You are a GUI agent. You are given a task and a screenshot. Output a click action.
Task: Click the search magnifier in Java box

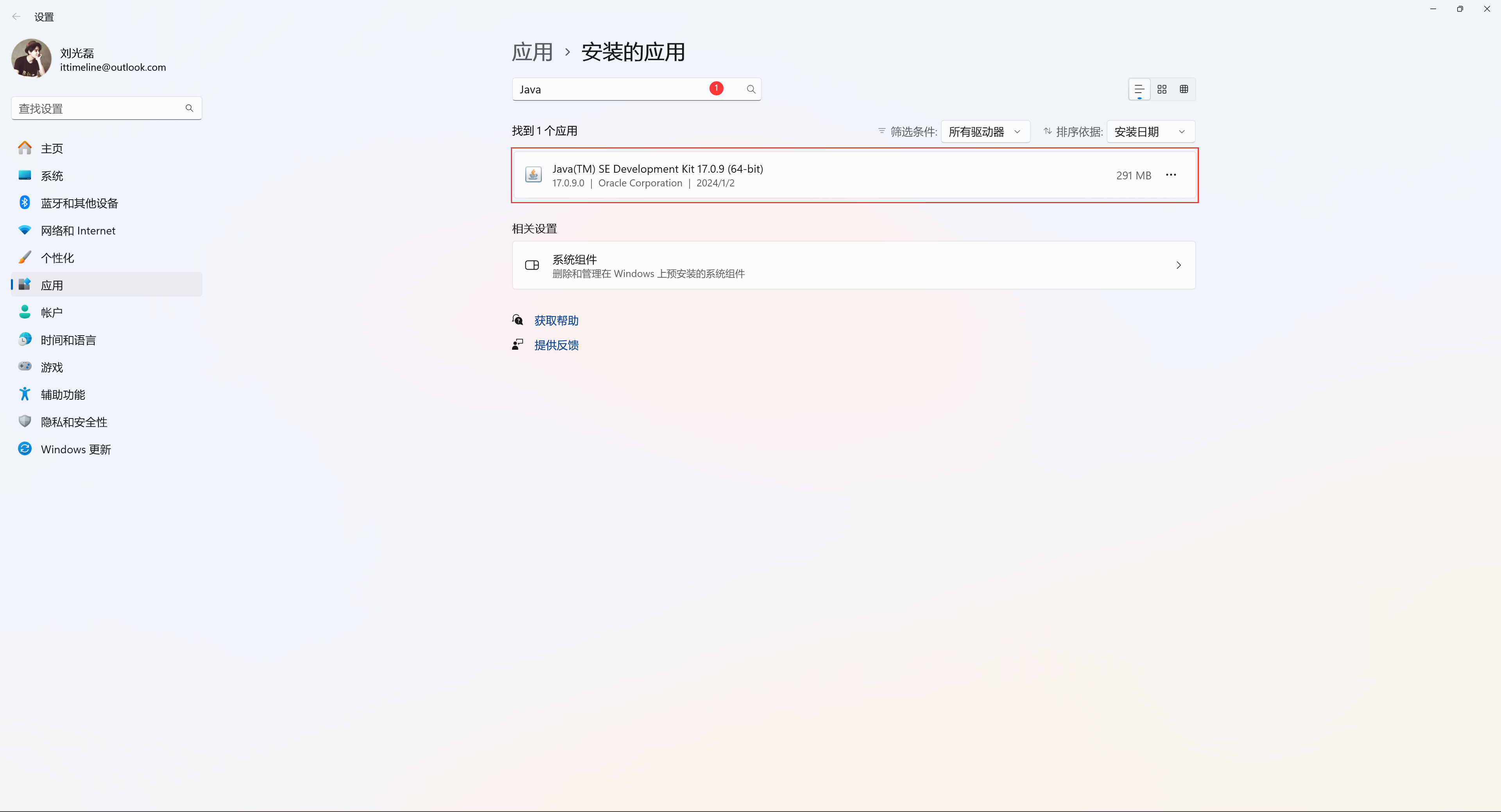pos(751,89)
